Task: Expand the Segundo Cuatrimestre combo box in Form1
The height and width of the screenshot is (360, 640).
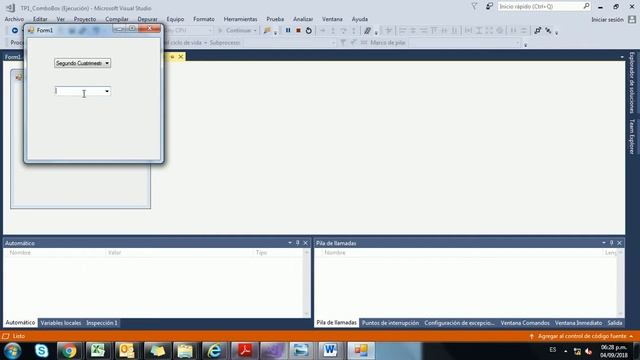Action: click(x=107, y=63)
